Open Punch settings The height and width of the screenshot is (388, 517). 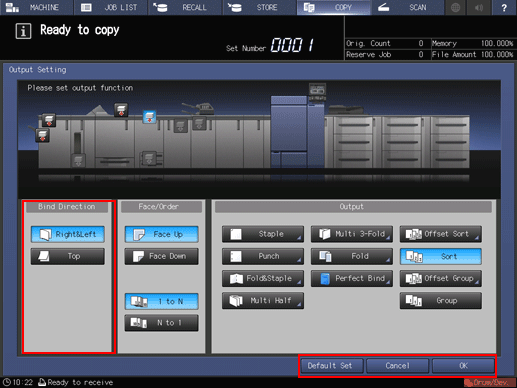[x=263, y=256]
